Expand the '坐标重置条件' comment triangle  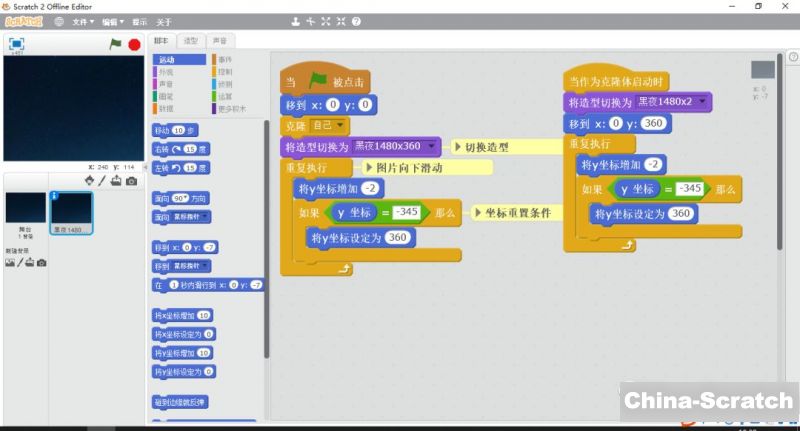[477, 213]
